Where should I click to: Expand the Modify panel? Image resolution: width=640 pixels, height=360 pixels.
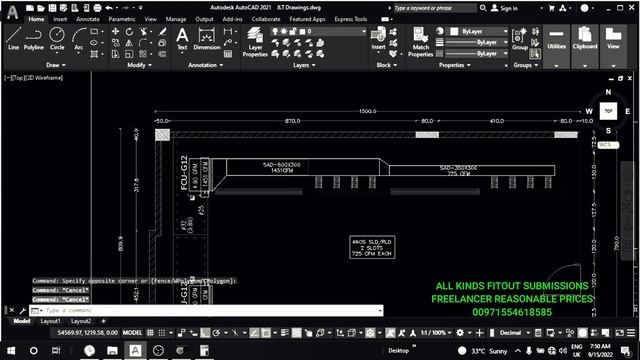140,65
